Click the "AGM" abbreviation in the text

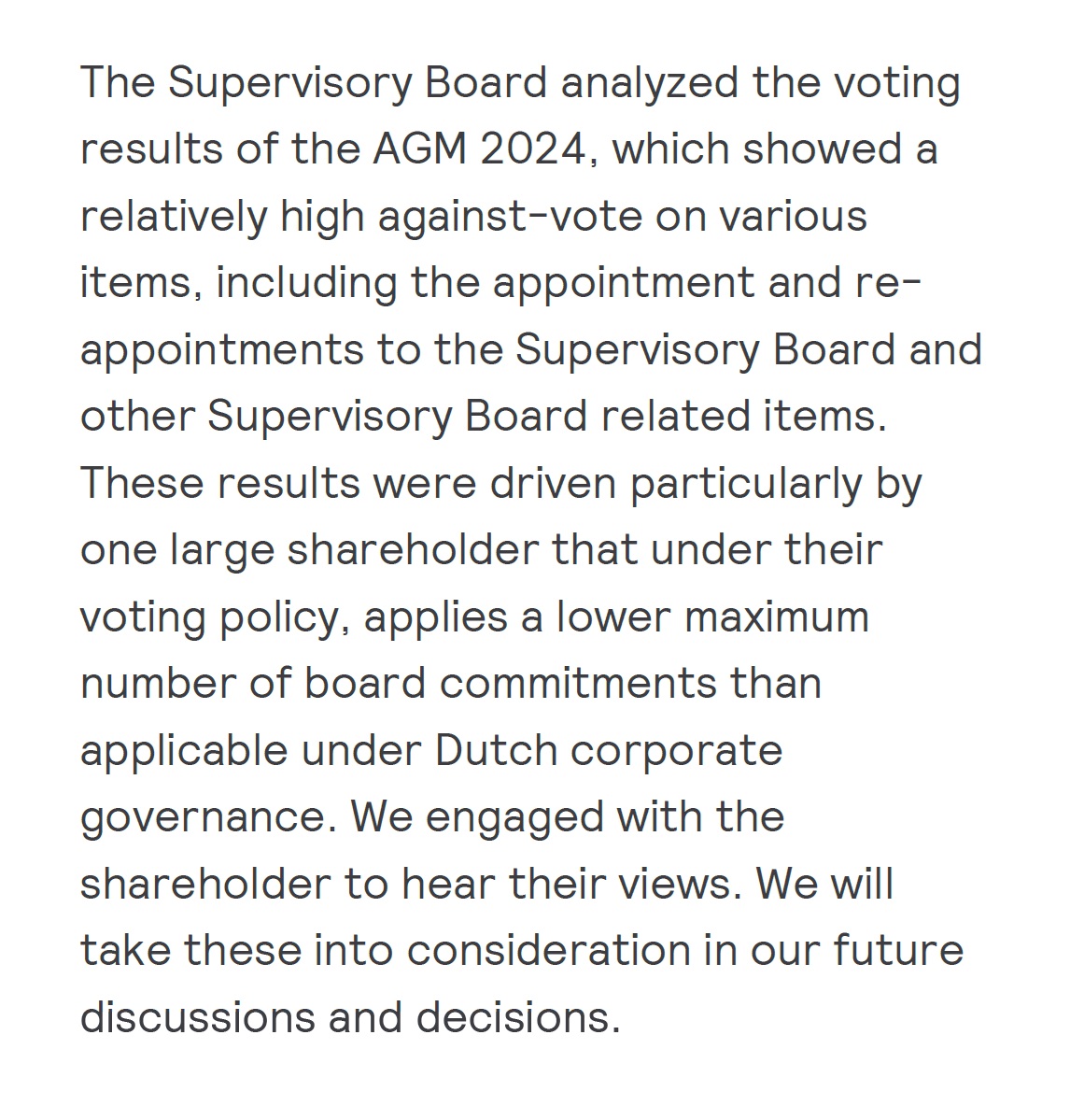420,149
